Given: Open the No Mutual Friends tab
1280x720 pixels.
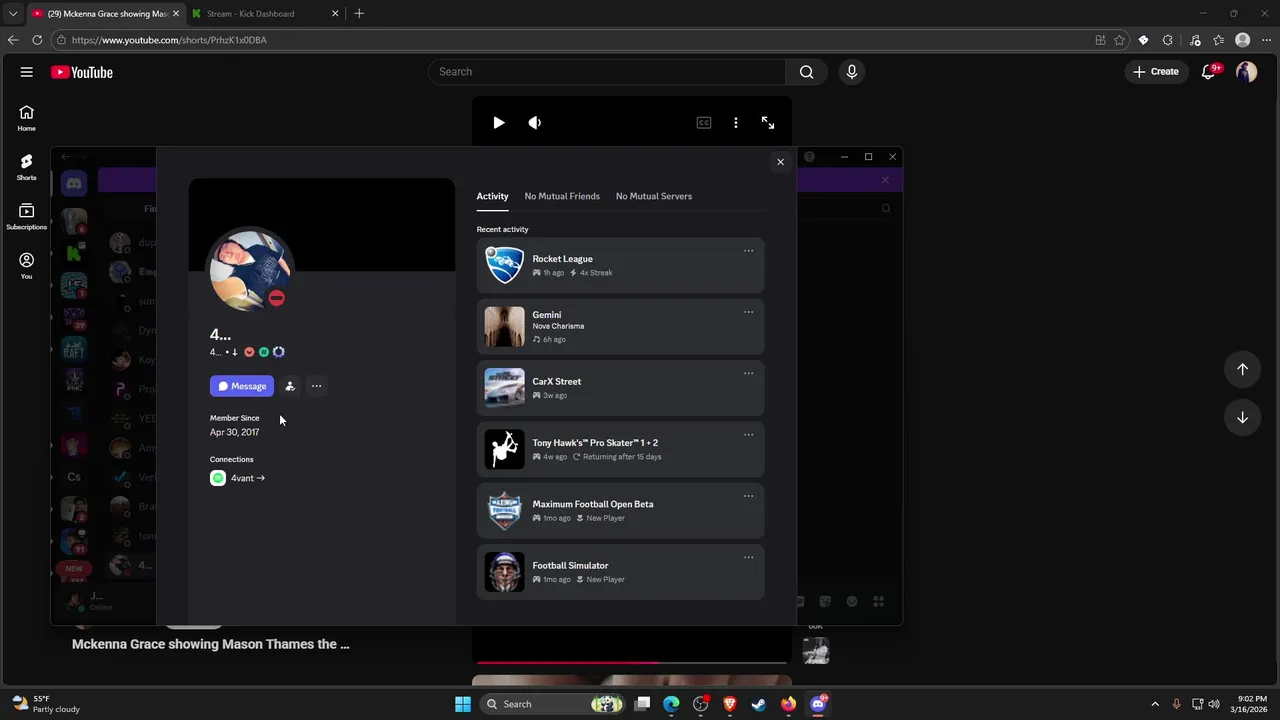Looking at the screenshot, I should point(562,196).
